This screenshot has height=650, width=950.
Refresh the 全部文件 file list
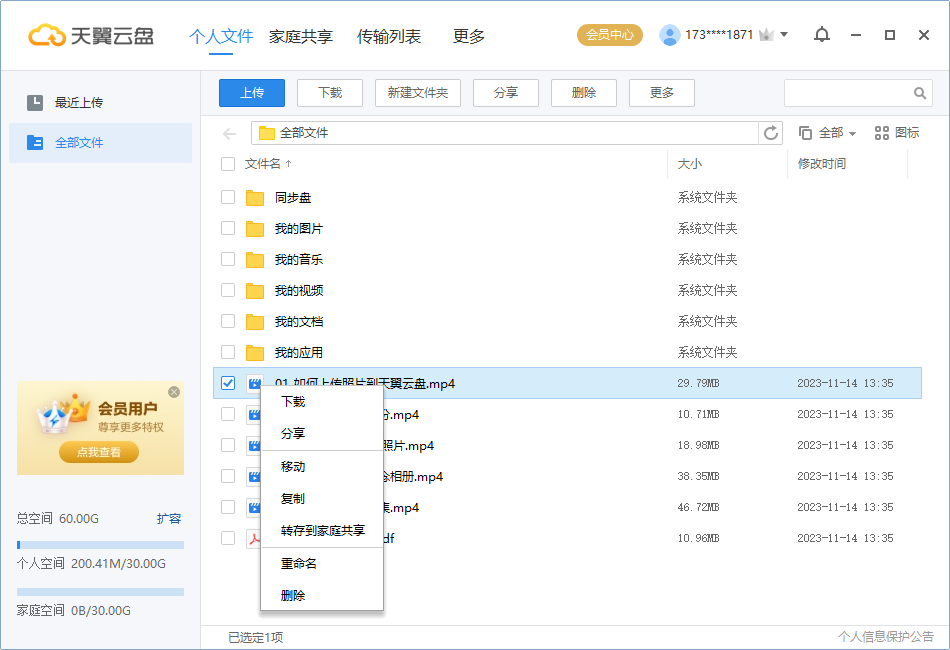[770, 132]
